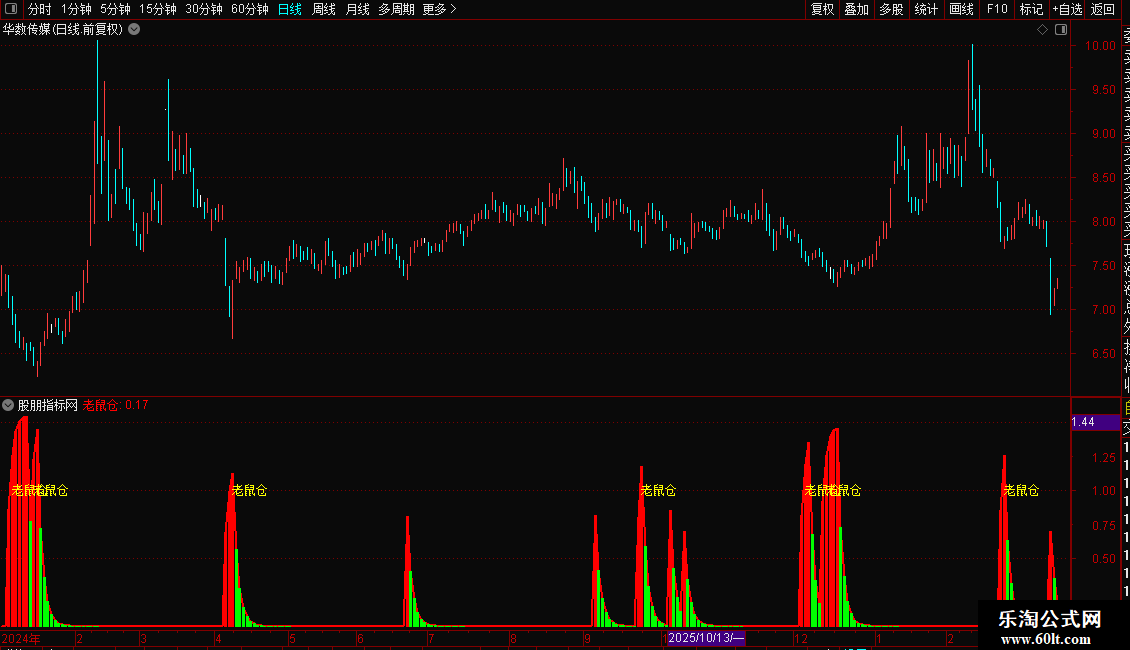Click the 标记 mark button

[x=1031, y=9]
